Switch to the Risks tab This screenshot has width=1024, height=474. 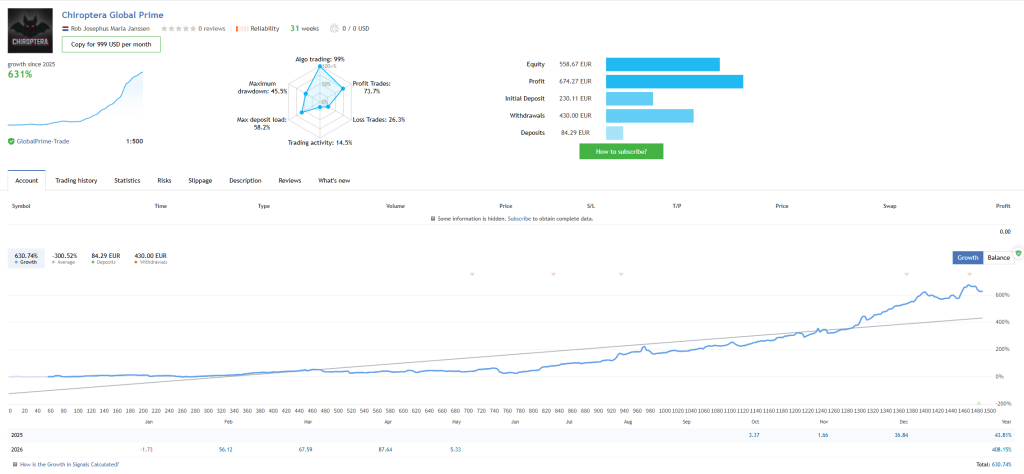pos(165,181)
